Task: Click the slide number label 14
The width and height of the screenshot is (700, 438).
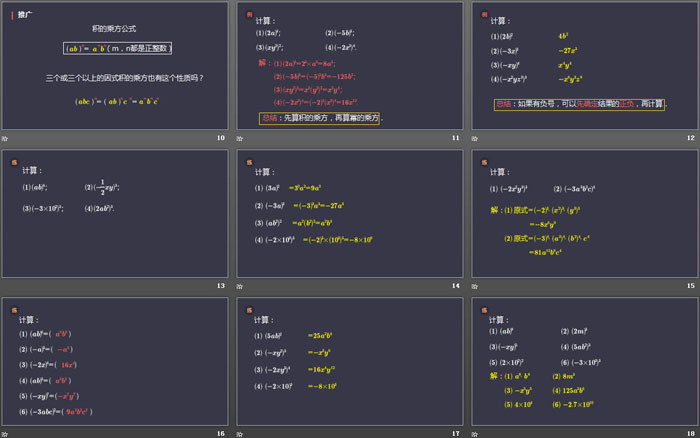Action: click(455, 286)
